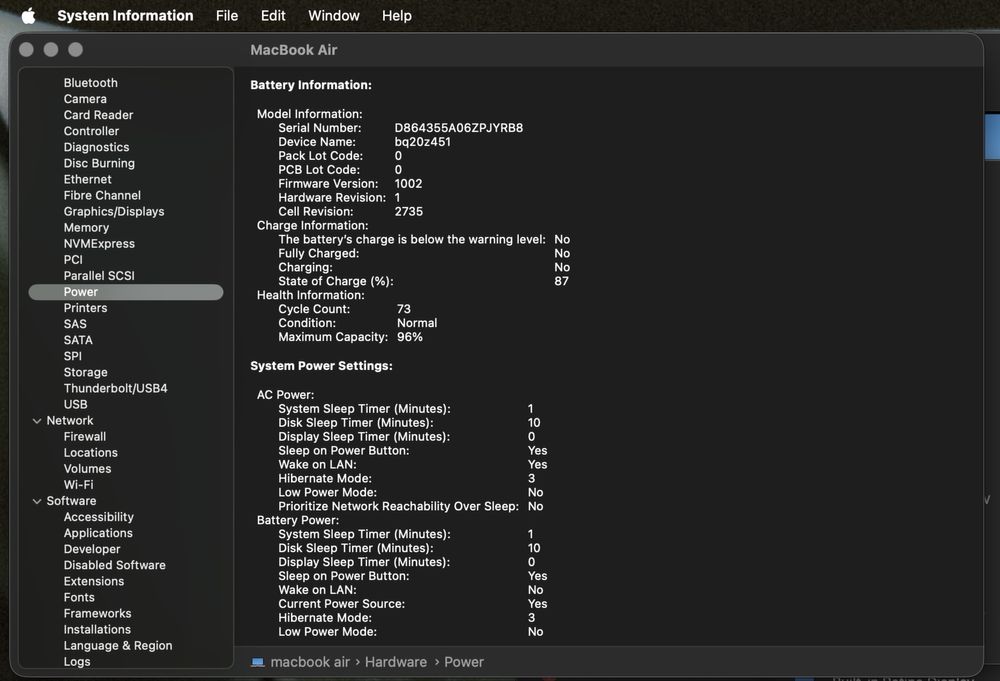Select Extensions in the sidebar
This screenshot has width=1000, height=681.
pos(94,581)
